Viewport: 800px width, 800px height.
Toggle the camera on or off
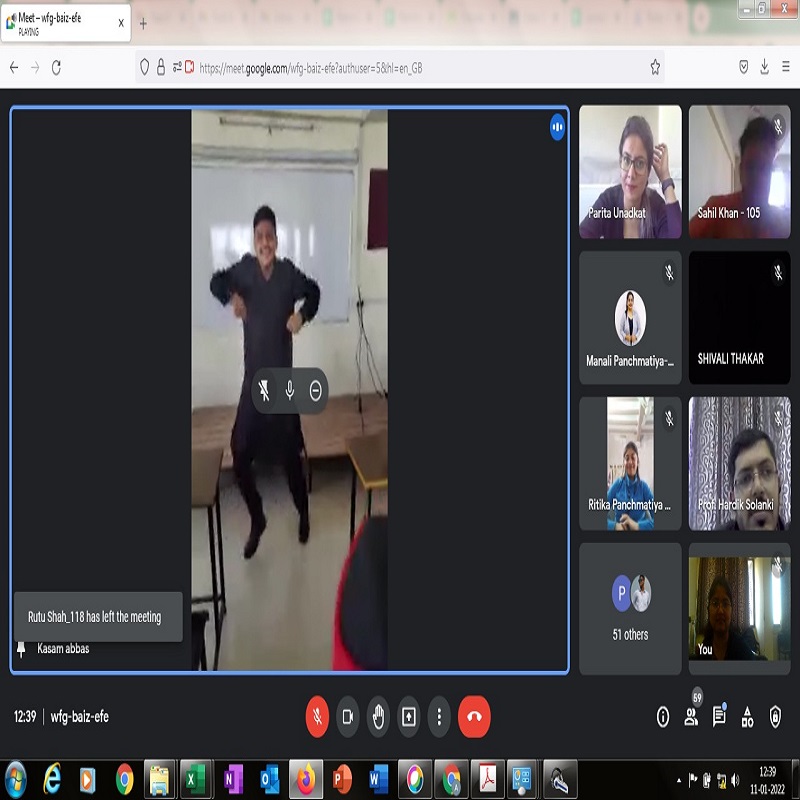point(348,717)
